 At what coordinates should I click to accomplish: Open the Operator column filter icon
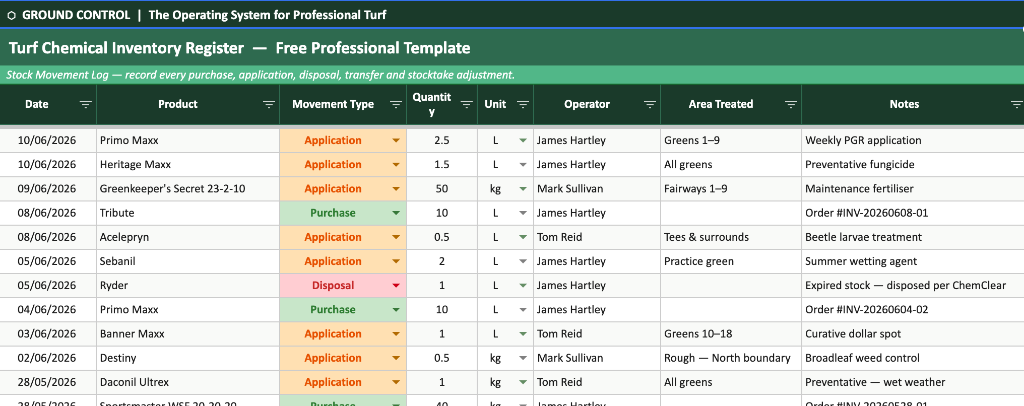point(649,104)
